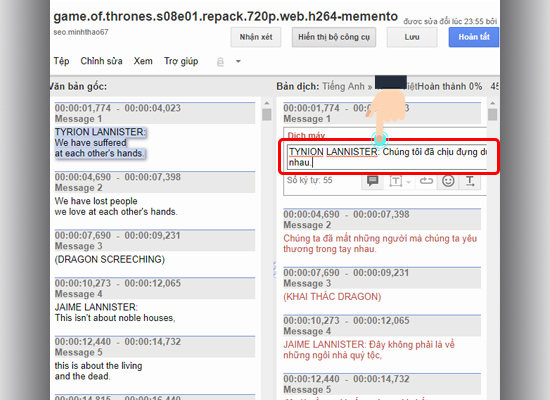This screenshot has width=550, height=400.
Task: Open the dropdown arrow next to the print icon
Action: click(x=238, y=61)
